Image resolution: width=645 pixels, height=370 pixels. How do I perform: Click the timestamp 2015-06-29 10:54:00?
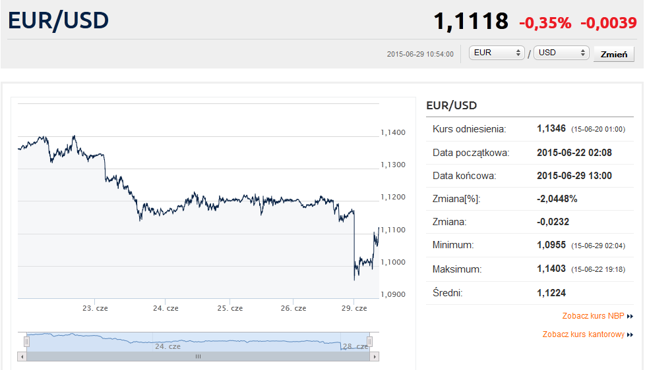[420, 54]
